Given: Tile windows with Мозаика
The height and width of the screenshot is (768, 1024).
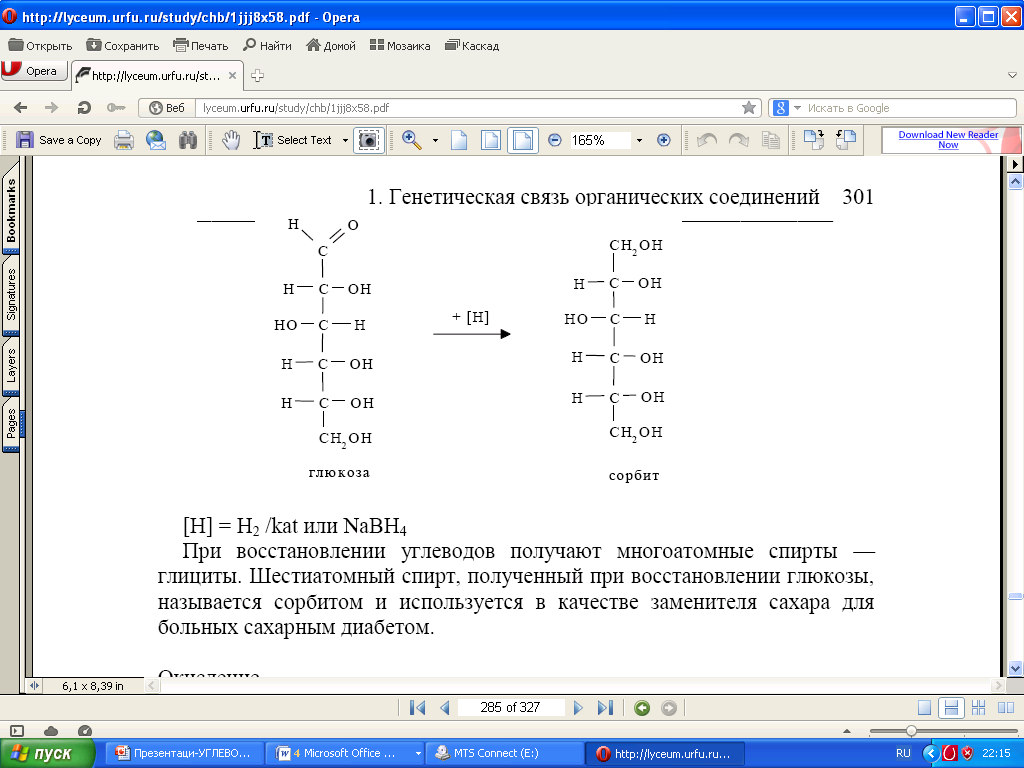Looking at the screenshot, I should [x=400, y=46].
